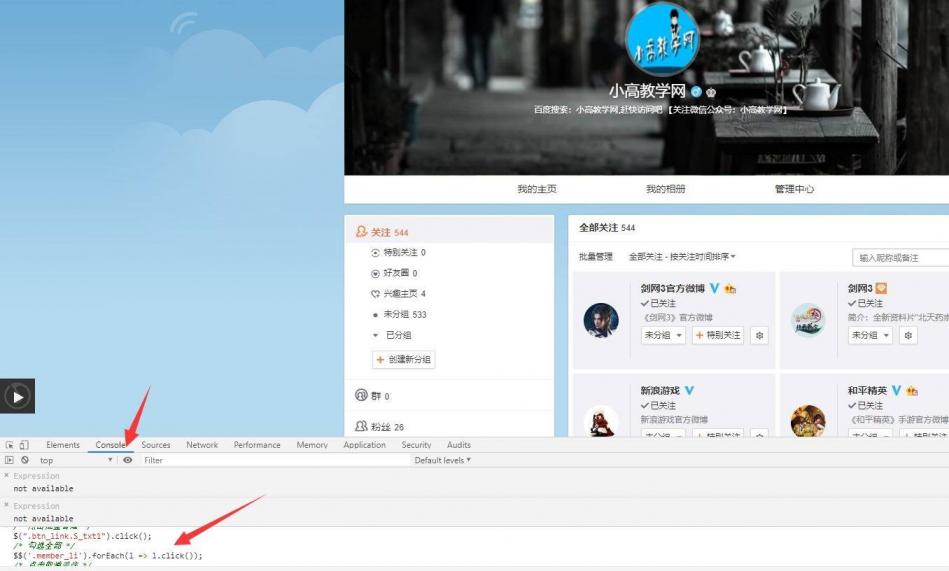Screen dimensions: 949x571
Task: Clear console with the ban icon
Action: tap(25, 460)
